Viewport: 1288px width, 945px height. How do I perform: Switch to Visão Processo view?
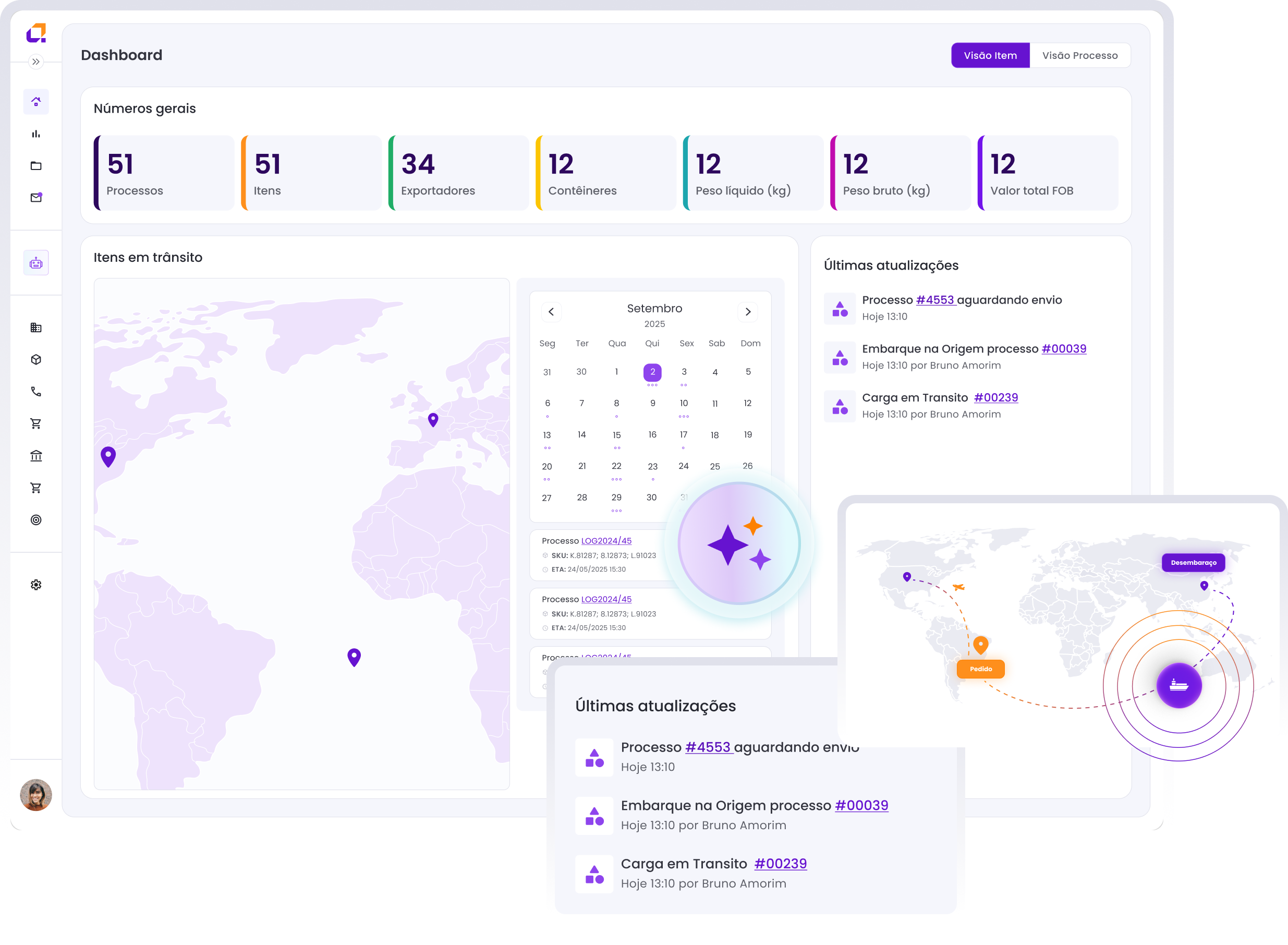tap(1079, 55)
